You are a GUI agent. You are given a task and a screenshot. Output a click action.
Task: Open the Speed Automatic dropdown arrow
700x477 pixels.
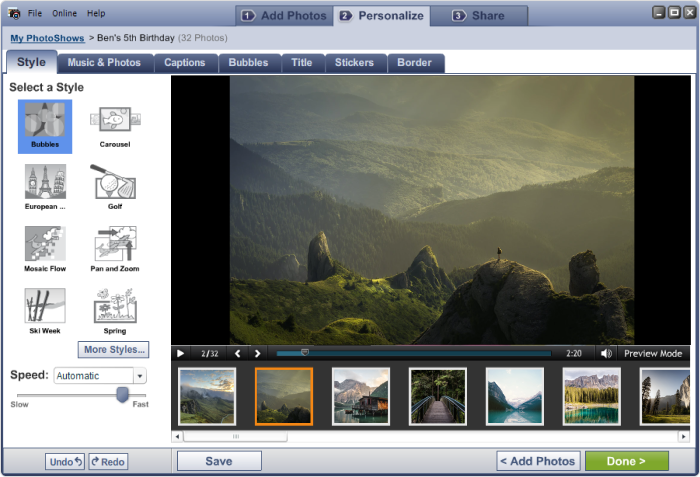[140, 376]
